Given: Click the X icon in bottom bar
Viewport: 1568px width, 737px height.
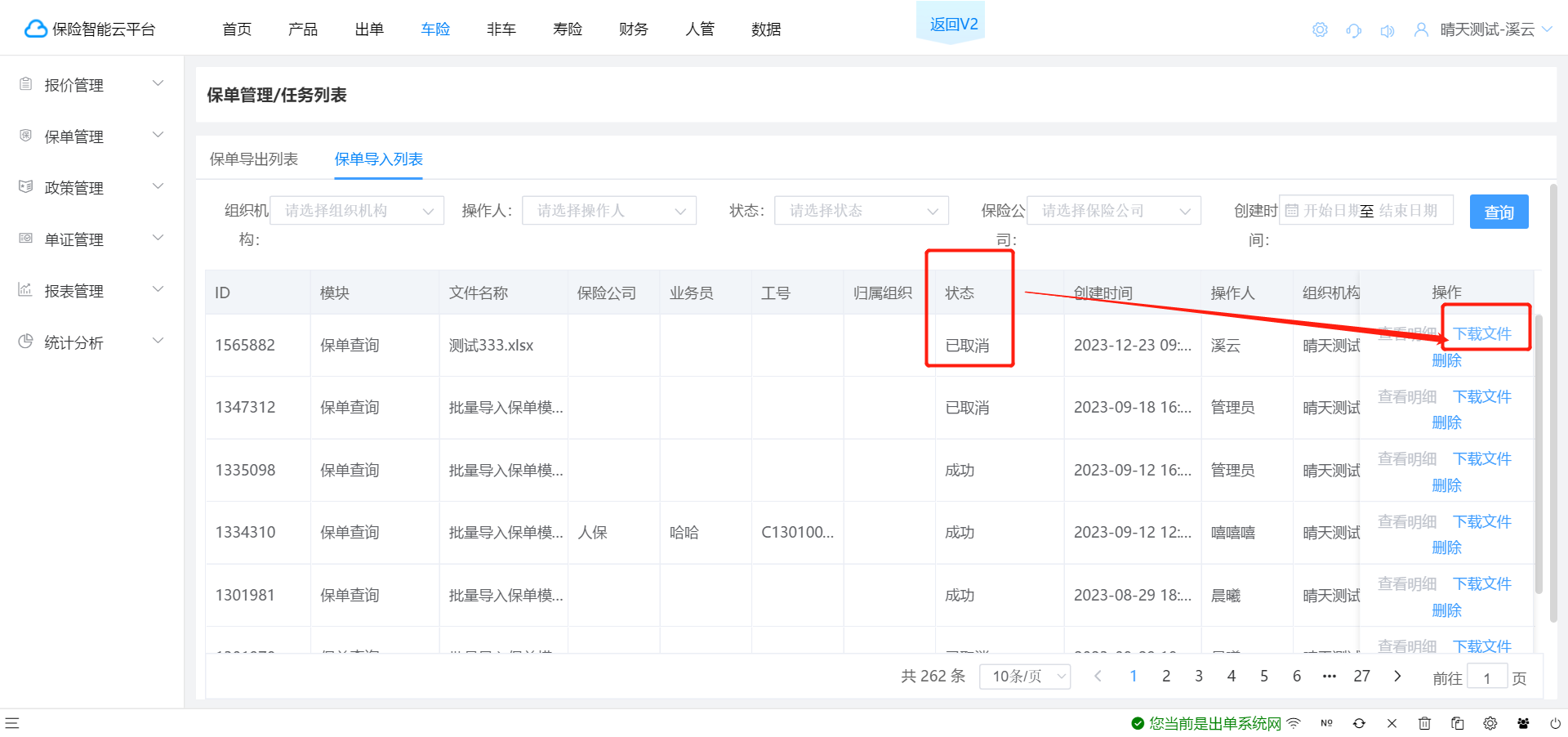Looking at the screenshot, I should pyautogui.click(x=1392, y=723).
